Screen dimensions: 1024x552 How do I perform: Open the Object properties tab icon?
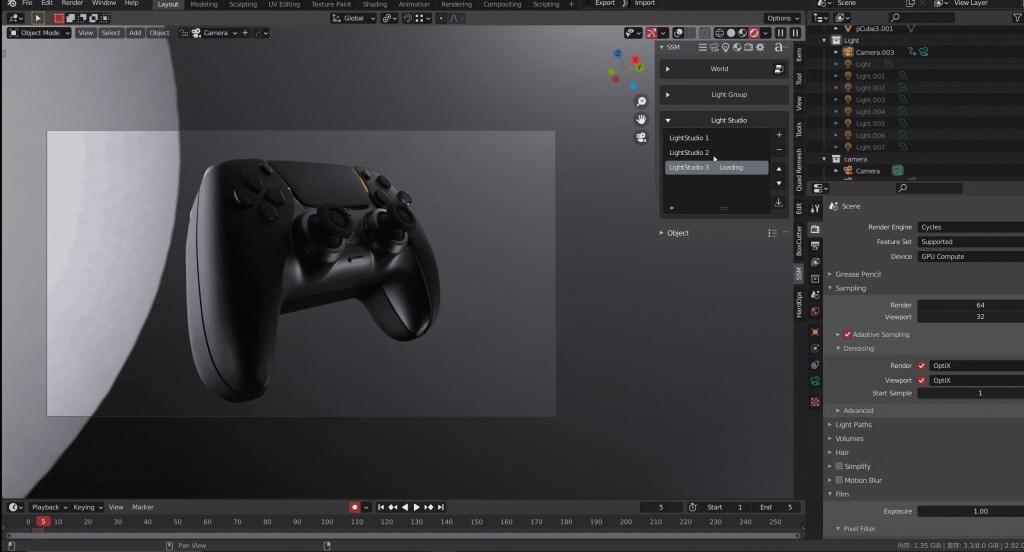[x=815, y=332]
